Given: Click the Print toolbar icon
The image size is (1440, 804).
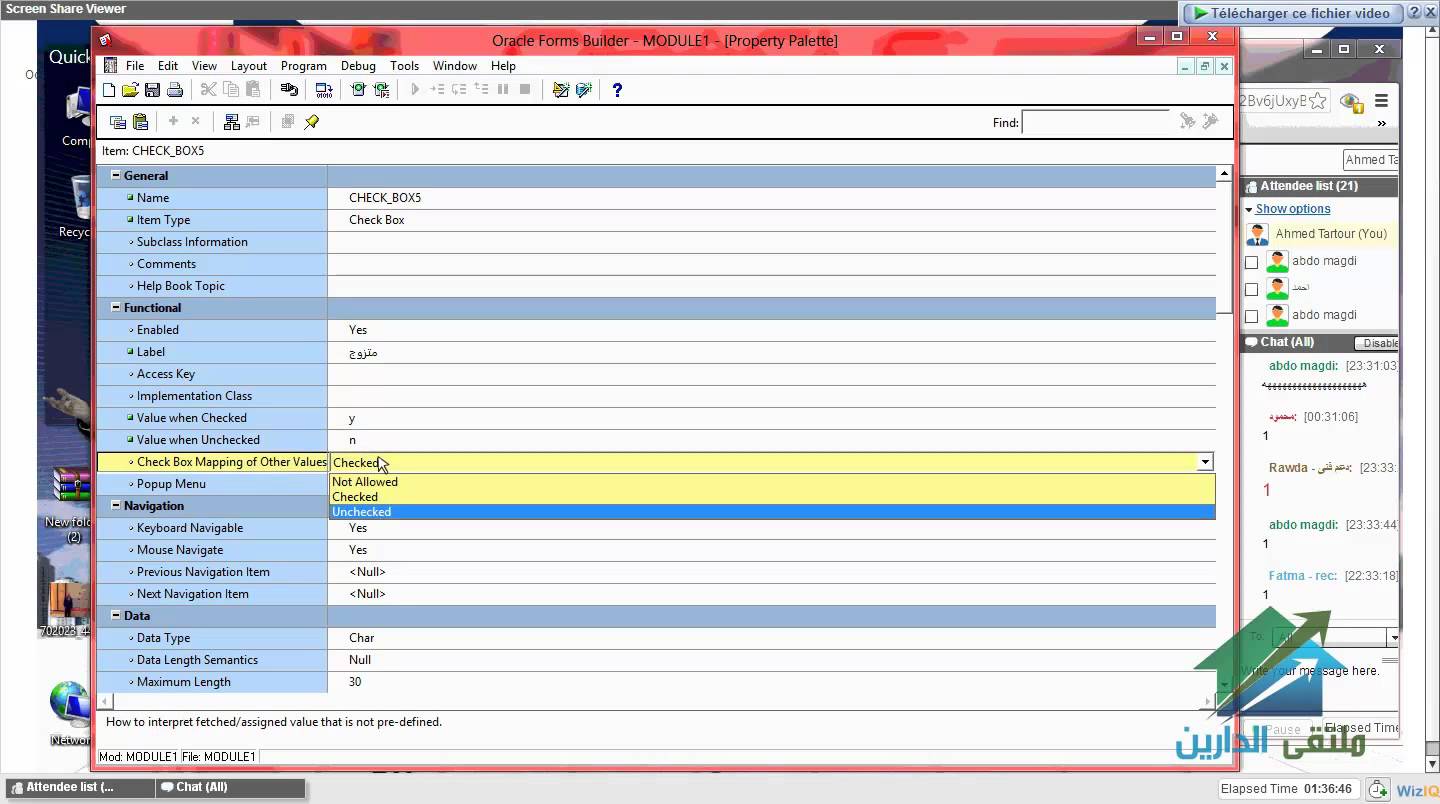Looking at the screenshot, I should point(175,90).
